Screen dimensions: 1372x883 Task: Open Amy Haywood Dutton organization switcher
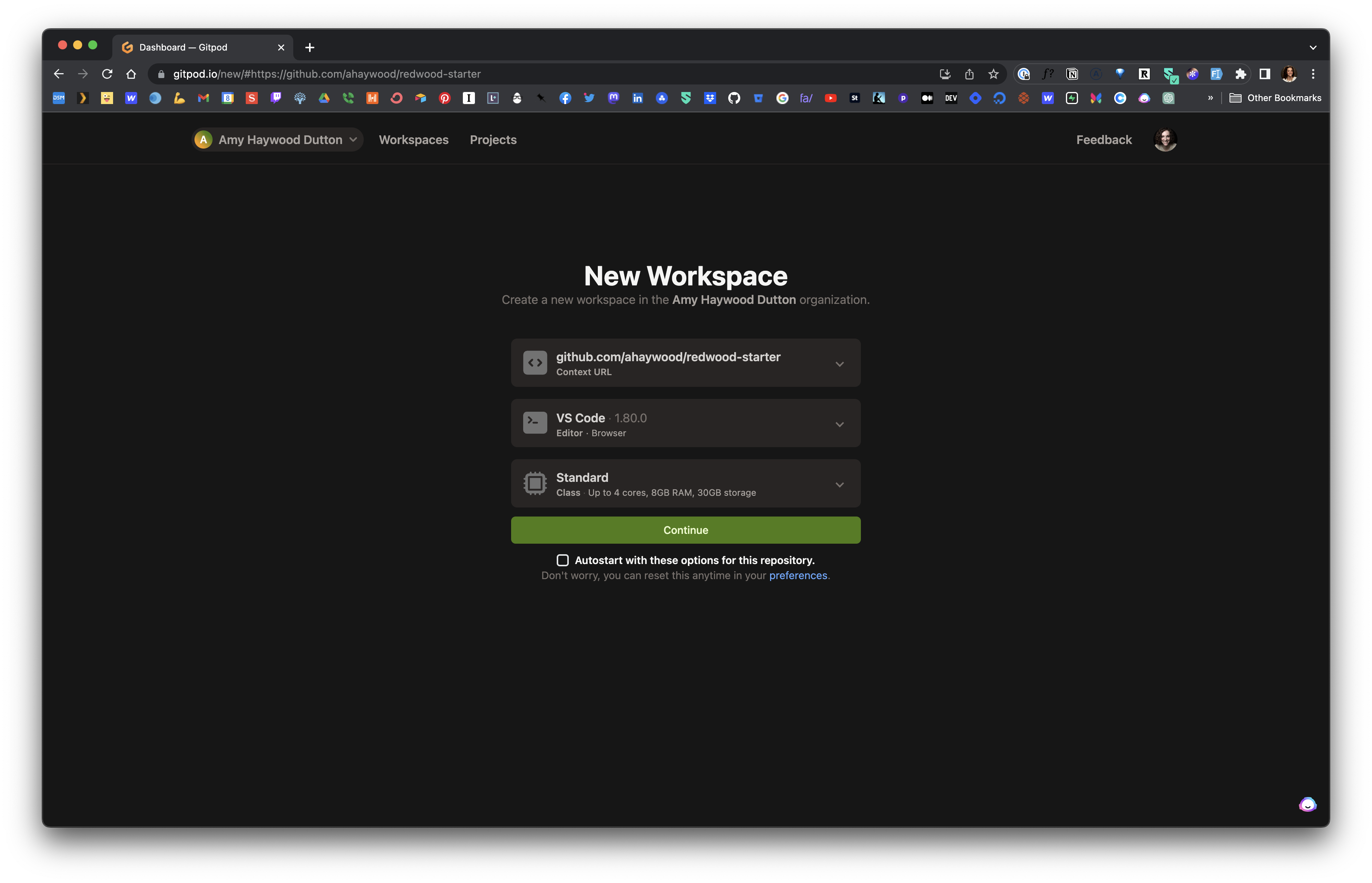tap(277, 140)
